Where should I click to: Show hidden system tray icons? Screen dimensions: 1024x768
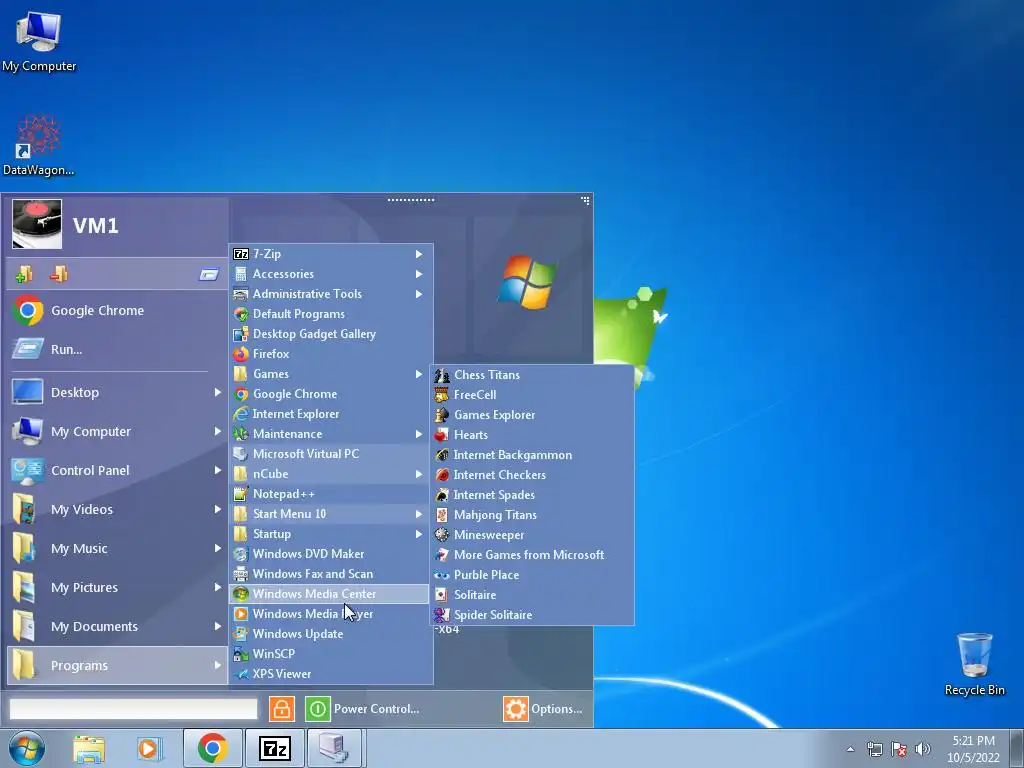click(850, 749)
